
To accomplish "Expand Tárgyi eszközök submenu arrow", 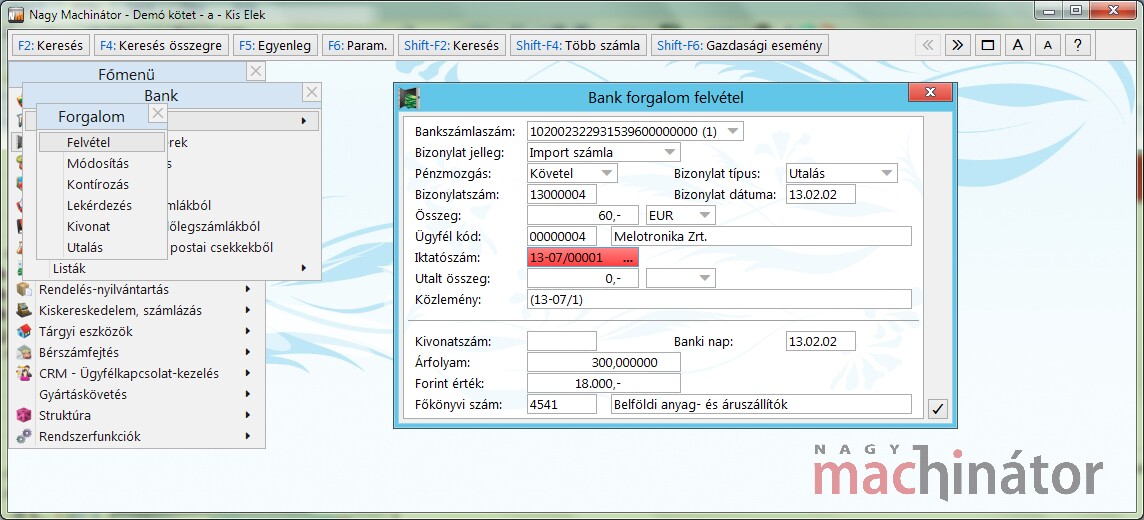I will (x=248, y=331).
